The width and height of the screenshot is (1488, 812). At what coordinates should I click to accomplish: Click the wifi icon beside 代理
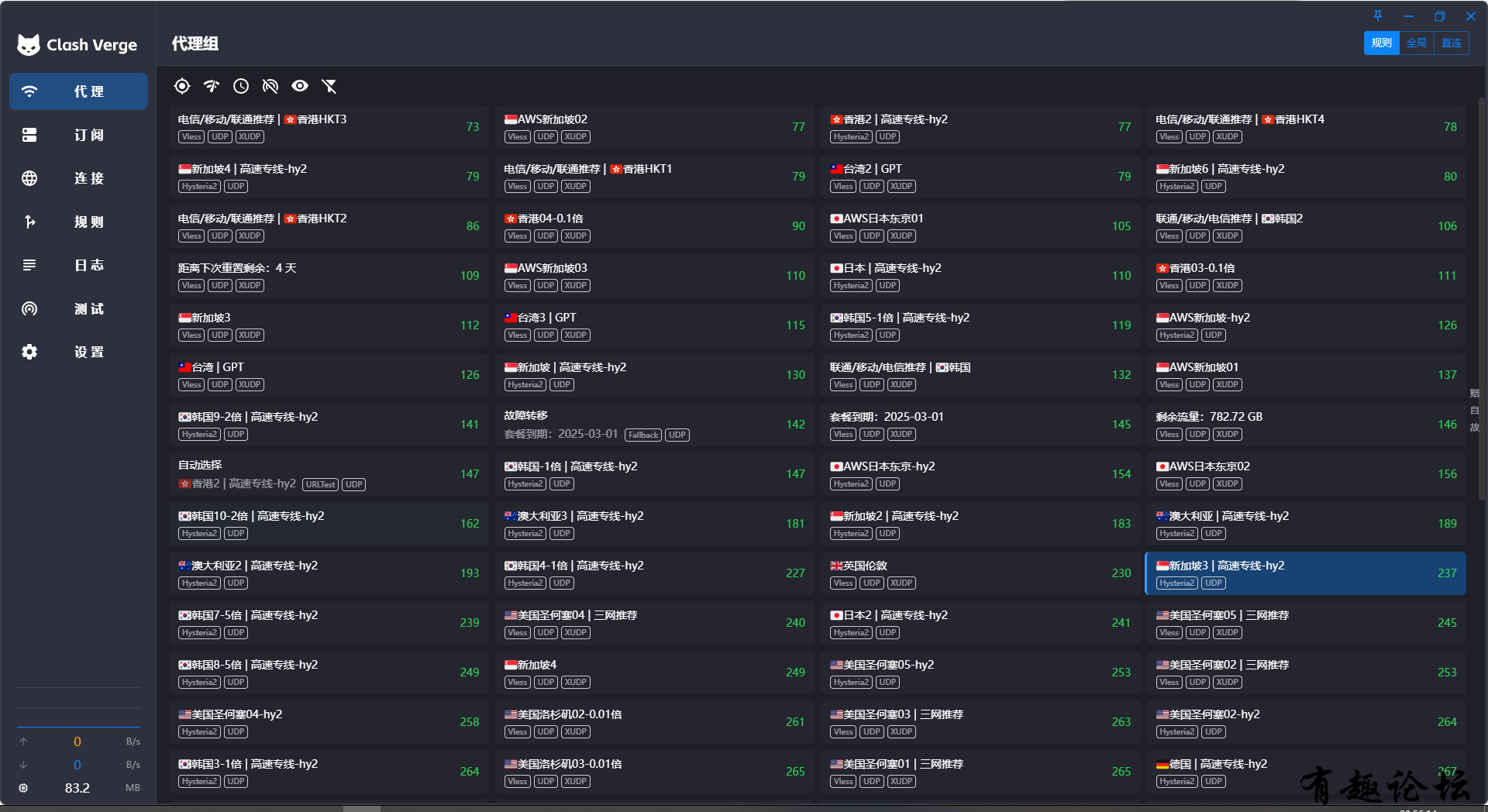pyautogui.click(x=29, y=91)
